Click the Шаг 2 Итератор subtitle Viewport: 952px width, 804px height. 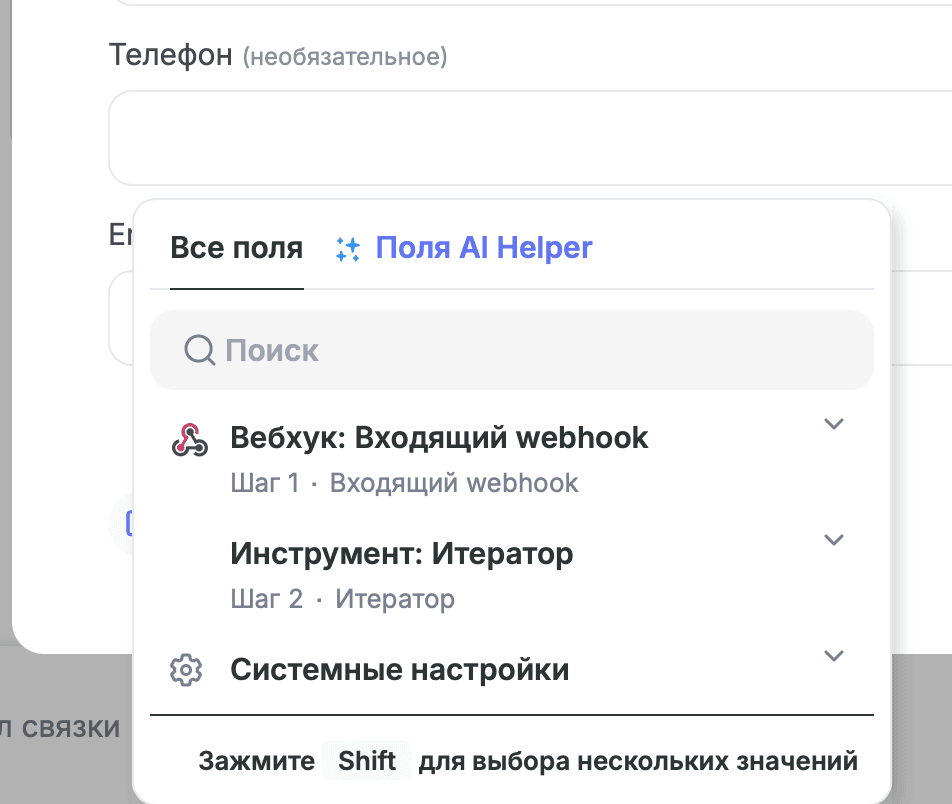click(343, 598)
